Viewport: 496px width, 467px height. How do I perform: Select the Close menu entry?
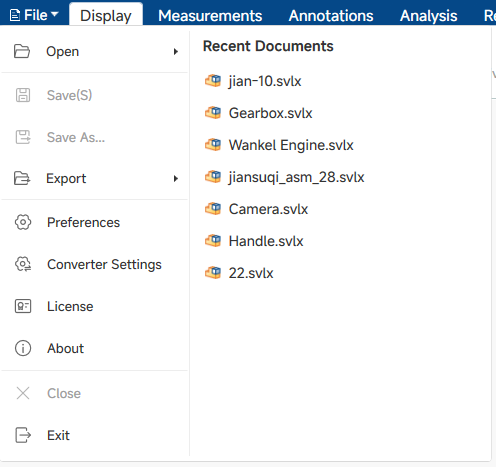95,393
